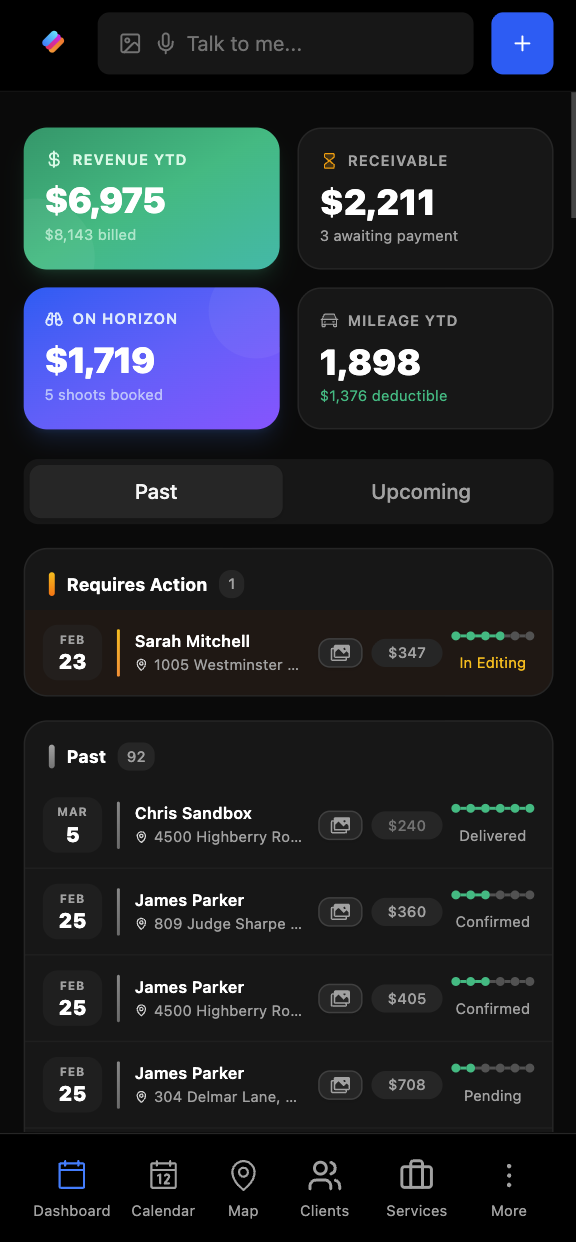
Task: Select the Clients icon in the bottom navigation
Action: tap(324, 1175)
